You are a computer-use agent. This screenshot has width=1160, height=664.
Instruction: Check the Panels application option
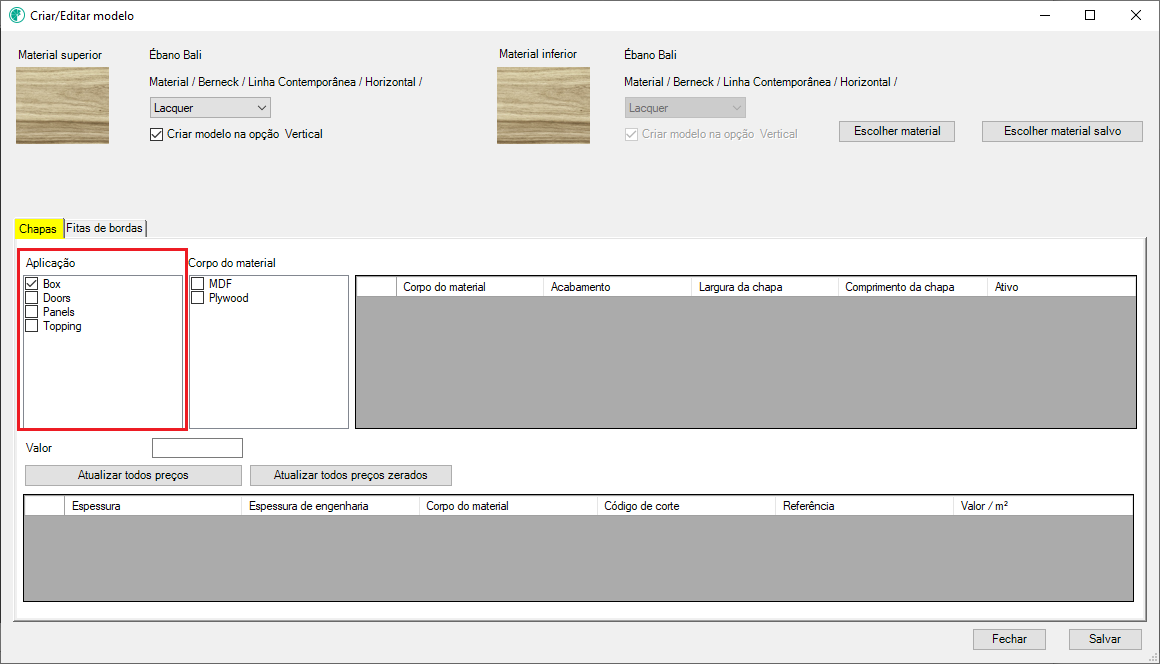pos(32,312)
